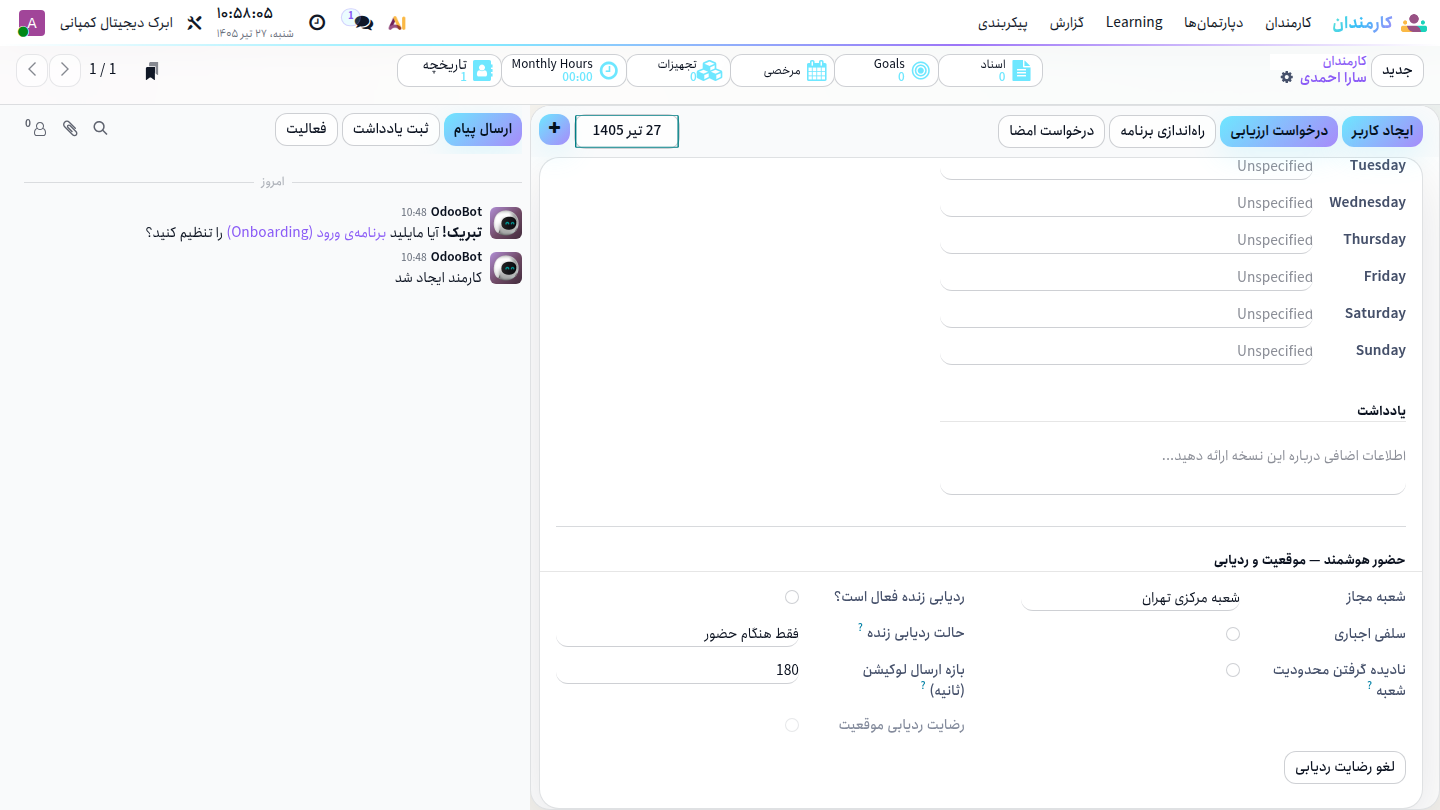Open پیکربندی menu
The image size is (1440, 810).
1003,23
